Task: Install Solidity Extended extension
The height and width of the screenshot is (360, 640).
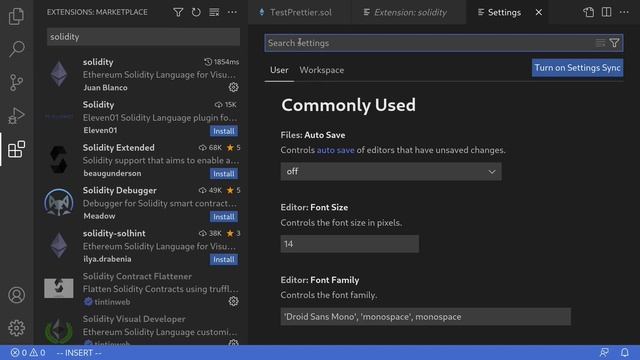Action: 224,174
